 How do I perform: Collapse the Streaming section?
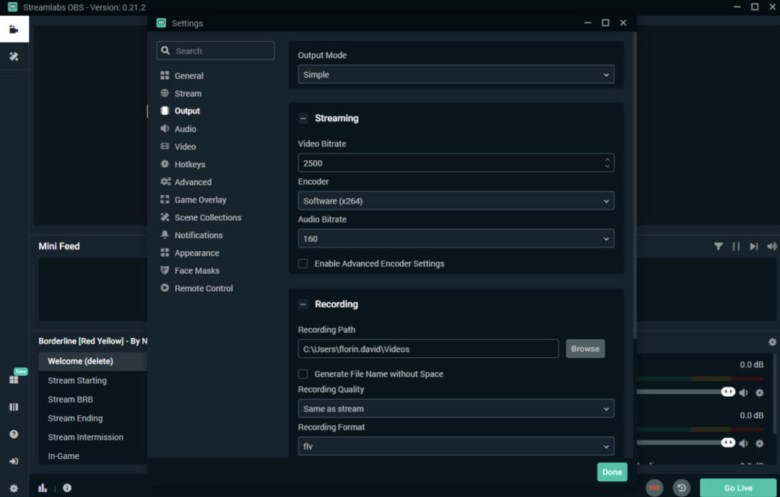pyautogui.click(x=303, y=118)
